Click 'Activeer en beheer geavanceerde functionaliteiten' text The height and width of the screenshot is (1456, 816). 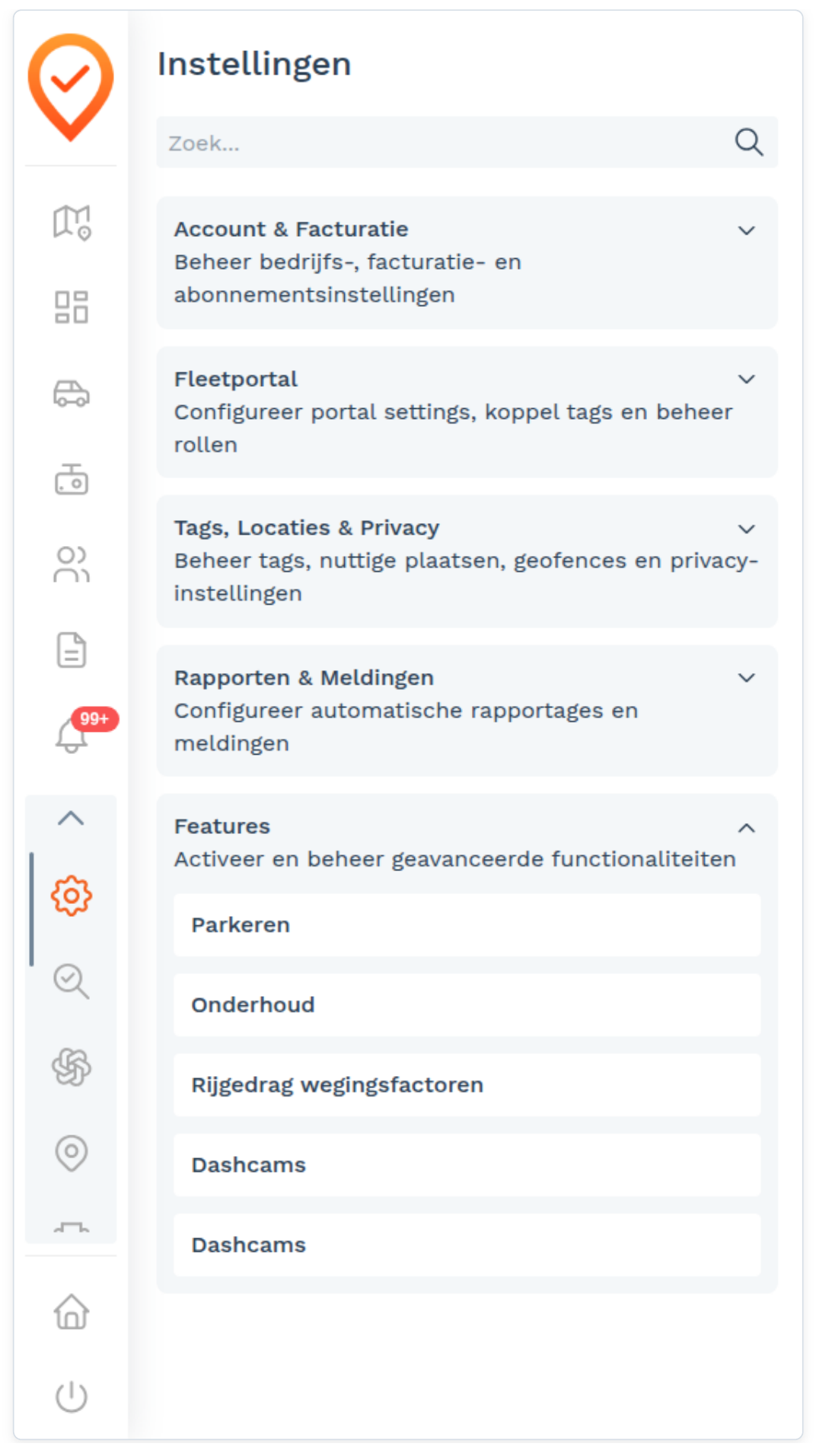(x=454, y=859)
